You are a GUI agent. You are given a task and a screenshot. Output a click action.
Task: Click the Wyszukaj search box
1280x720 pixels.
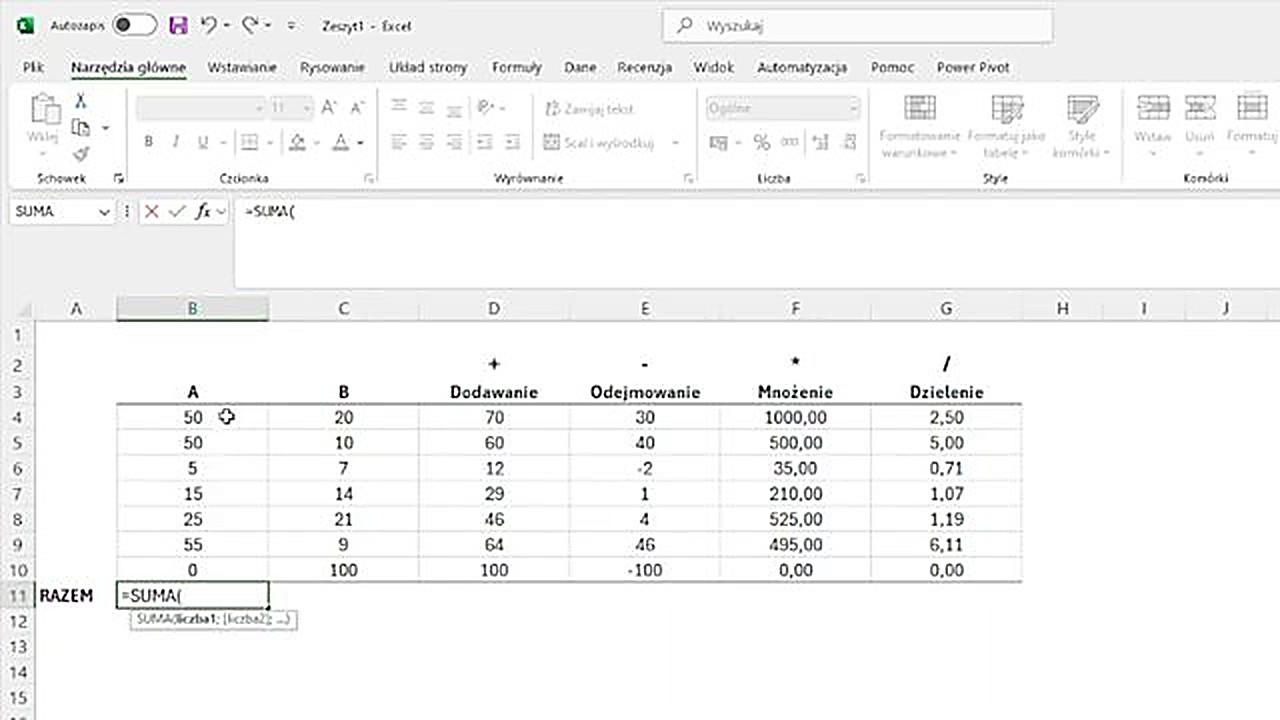(x=857, y=26)
